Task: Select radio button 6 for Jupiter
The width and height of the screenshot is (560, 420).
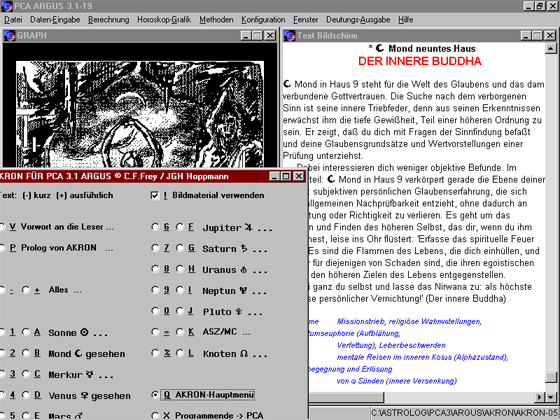Action: [155, 227]
